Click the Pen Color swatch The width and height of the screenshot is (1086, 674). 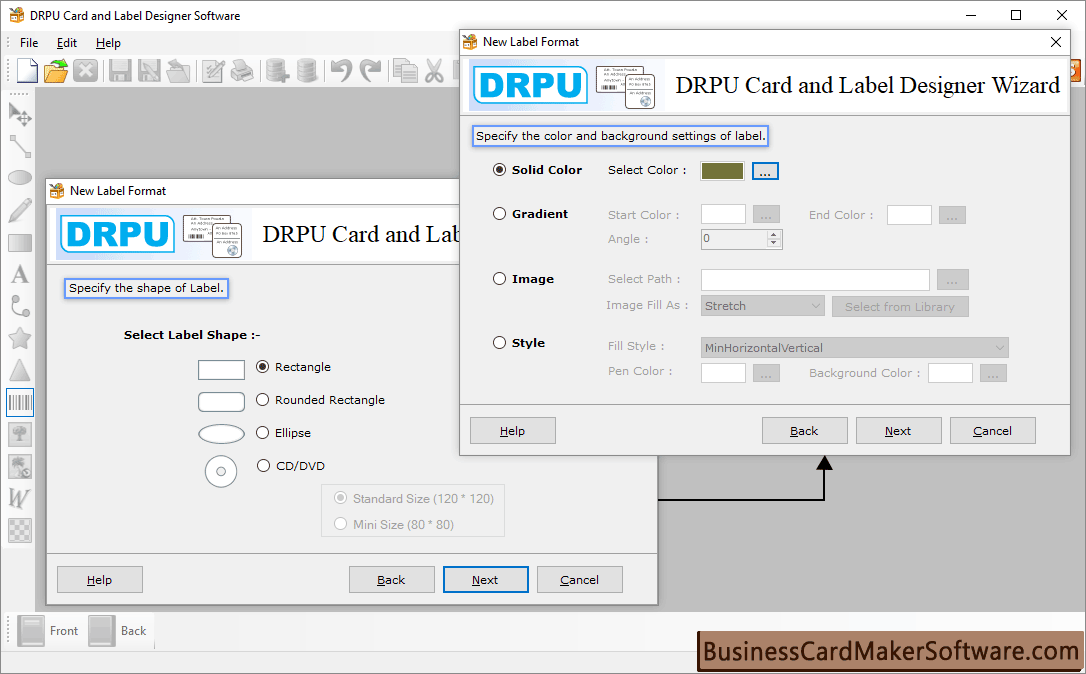[x=723, y=373]
